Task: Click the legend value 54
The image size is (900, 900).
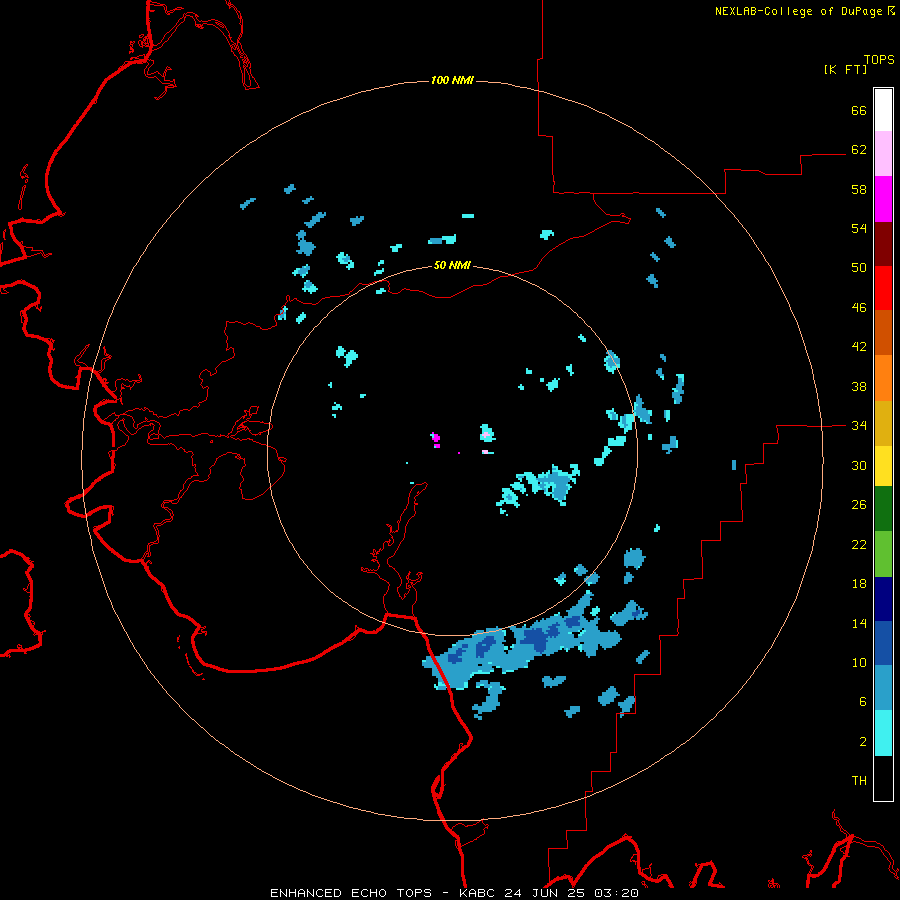Action: tap(859, 228)
